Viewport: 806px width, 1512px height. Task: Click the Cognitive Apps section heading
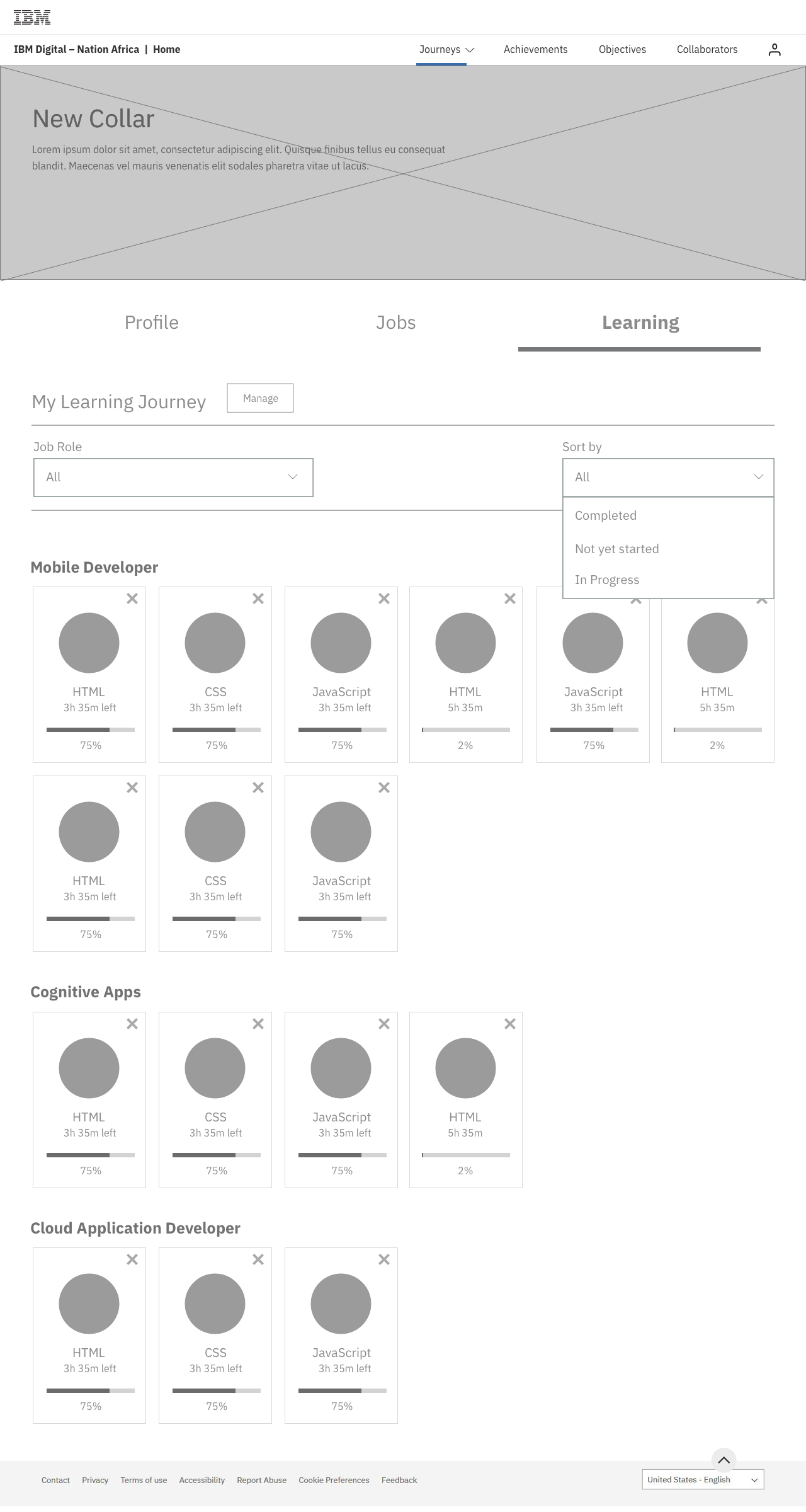[x=86, y=992]
